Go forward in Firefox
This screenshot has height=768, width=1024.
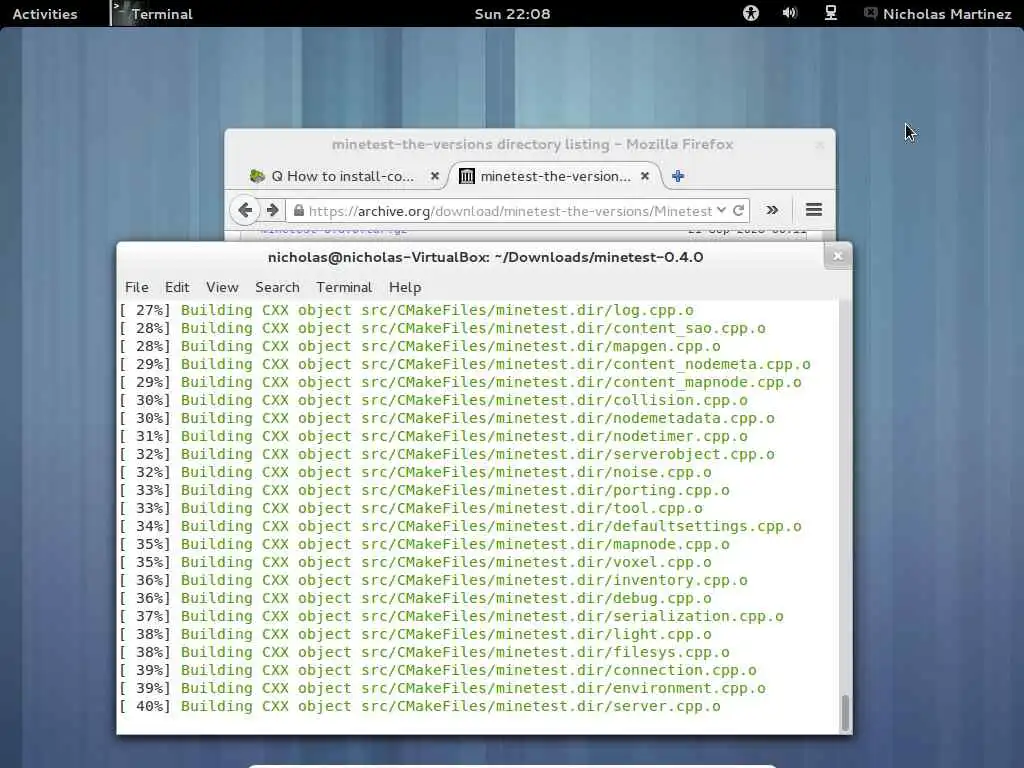click(273, 210)
